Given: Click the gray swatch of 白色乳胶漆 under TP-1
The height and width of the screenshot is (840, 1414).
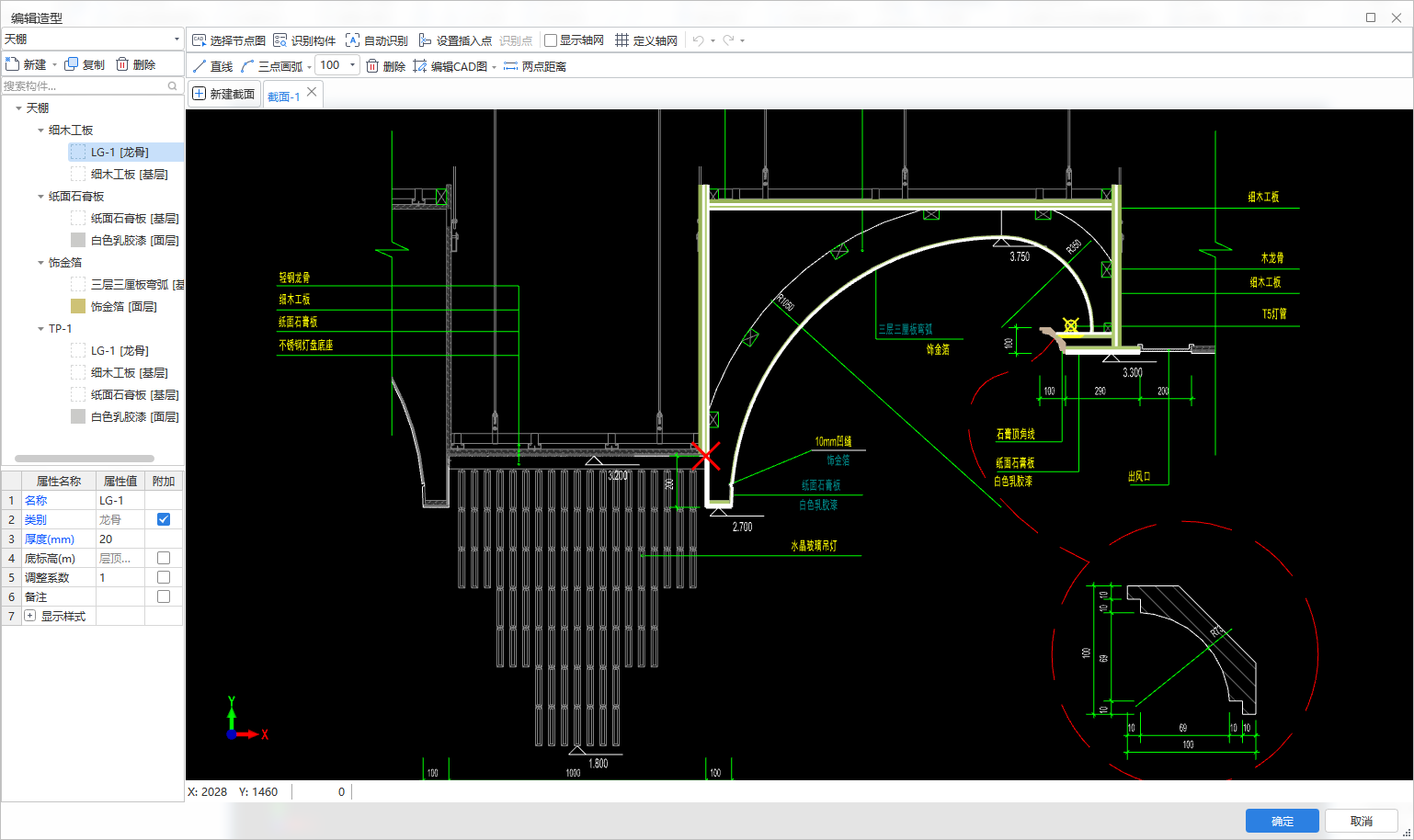Looking at the screenshot, I should (x=78, y=416).
